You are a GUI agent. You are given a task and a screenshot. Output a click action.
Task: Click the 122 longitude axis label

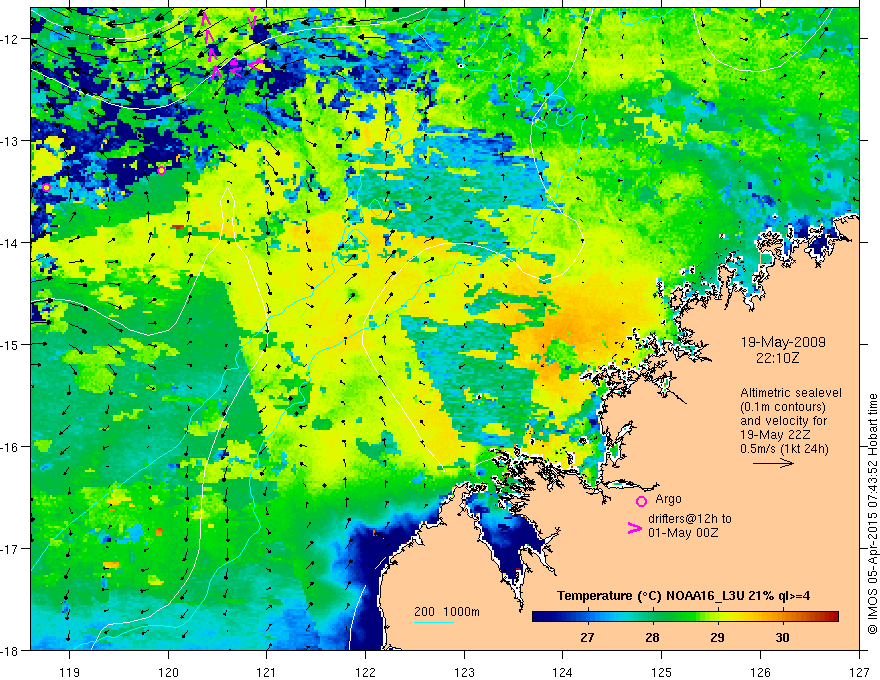[365, 672]
